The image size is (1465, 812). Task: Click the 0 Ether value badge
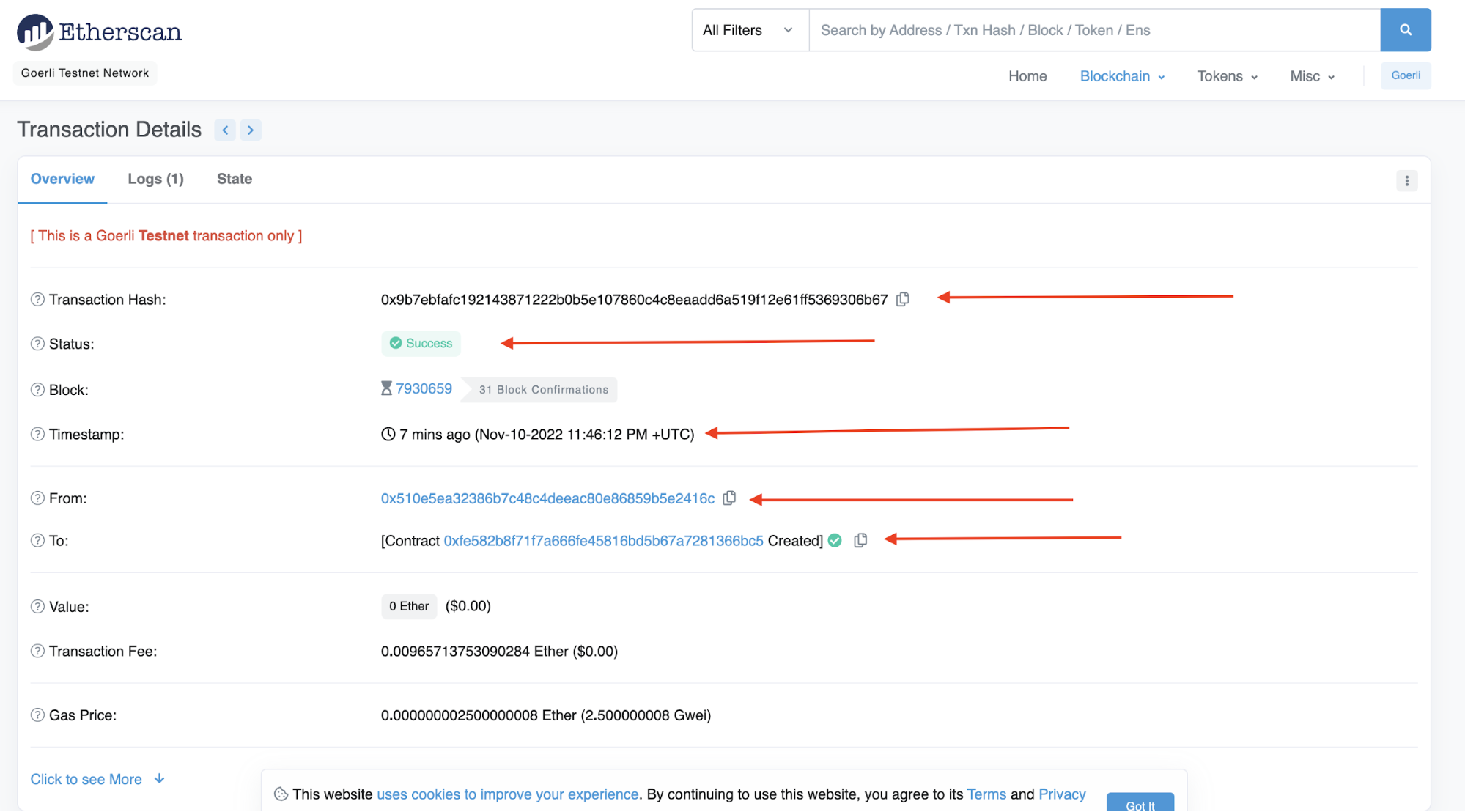[409, 606]
